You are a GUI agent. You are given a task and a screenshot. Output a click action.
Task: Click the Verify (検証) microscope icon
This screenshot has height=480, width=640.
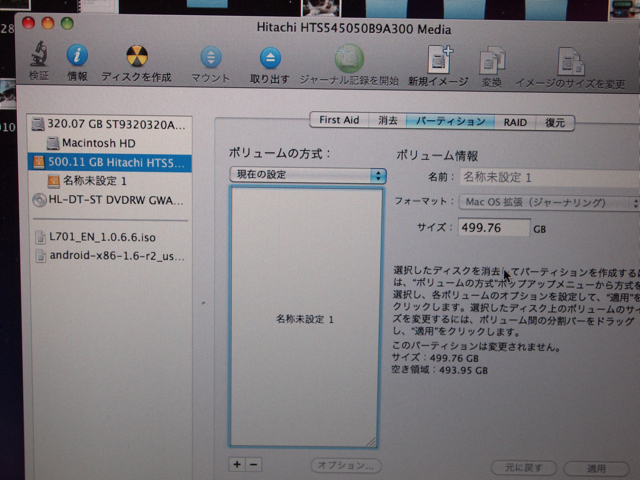40,57
